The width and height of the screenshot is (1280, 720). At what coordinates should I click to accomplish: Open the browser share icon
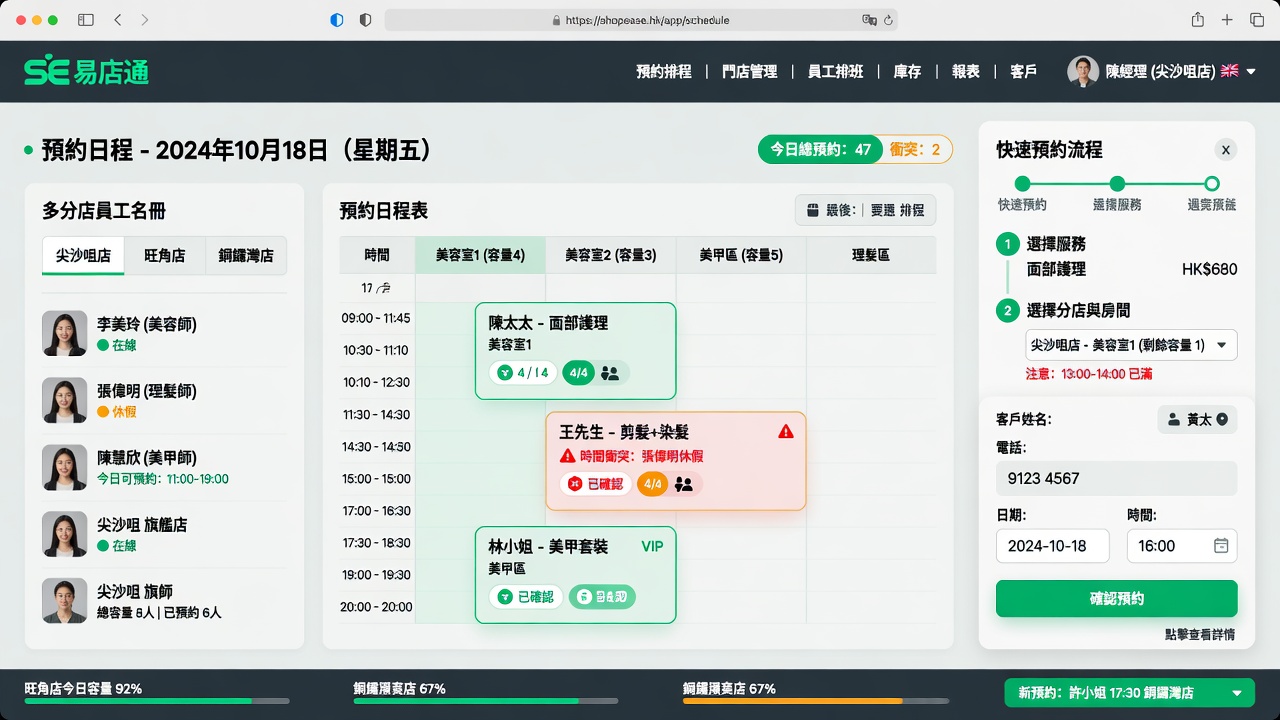[1198, 20]
